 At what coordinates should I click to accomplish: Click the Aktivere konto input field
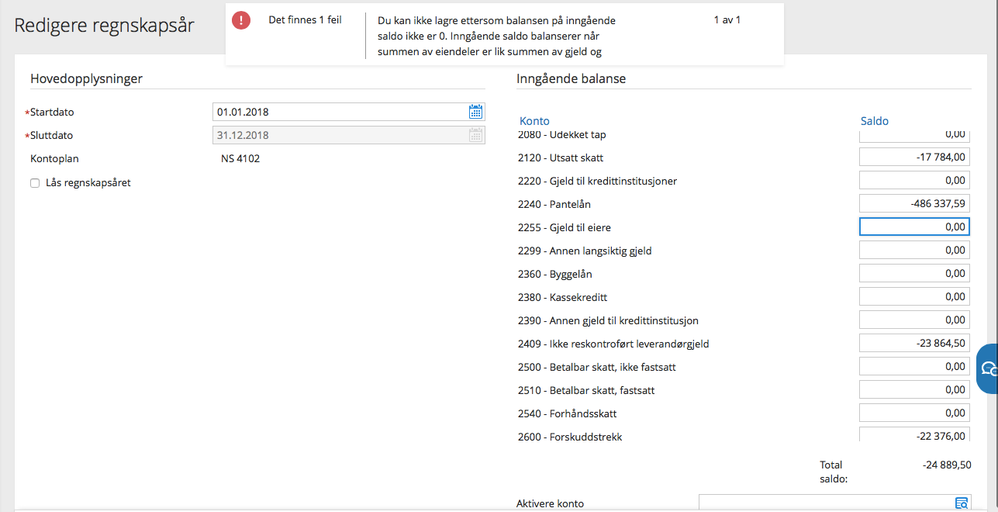(835, 502)
